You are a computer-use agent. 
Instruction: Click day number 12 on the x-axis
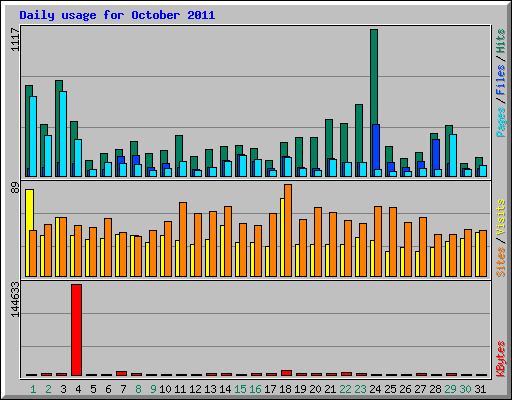195,389
